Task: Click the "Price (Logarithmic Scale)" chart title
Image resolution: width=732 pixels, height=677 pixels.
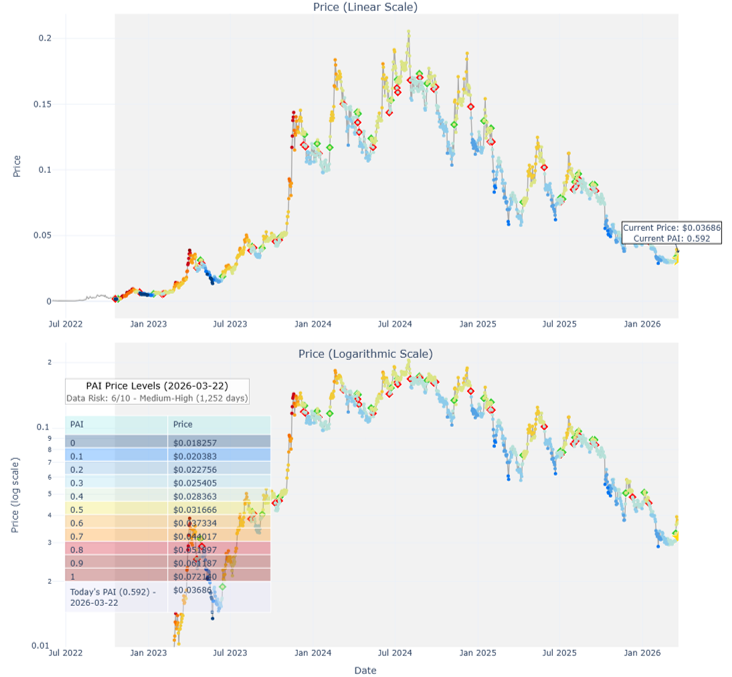Action: click(x=365, y=353)
